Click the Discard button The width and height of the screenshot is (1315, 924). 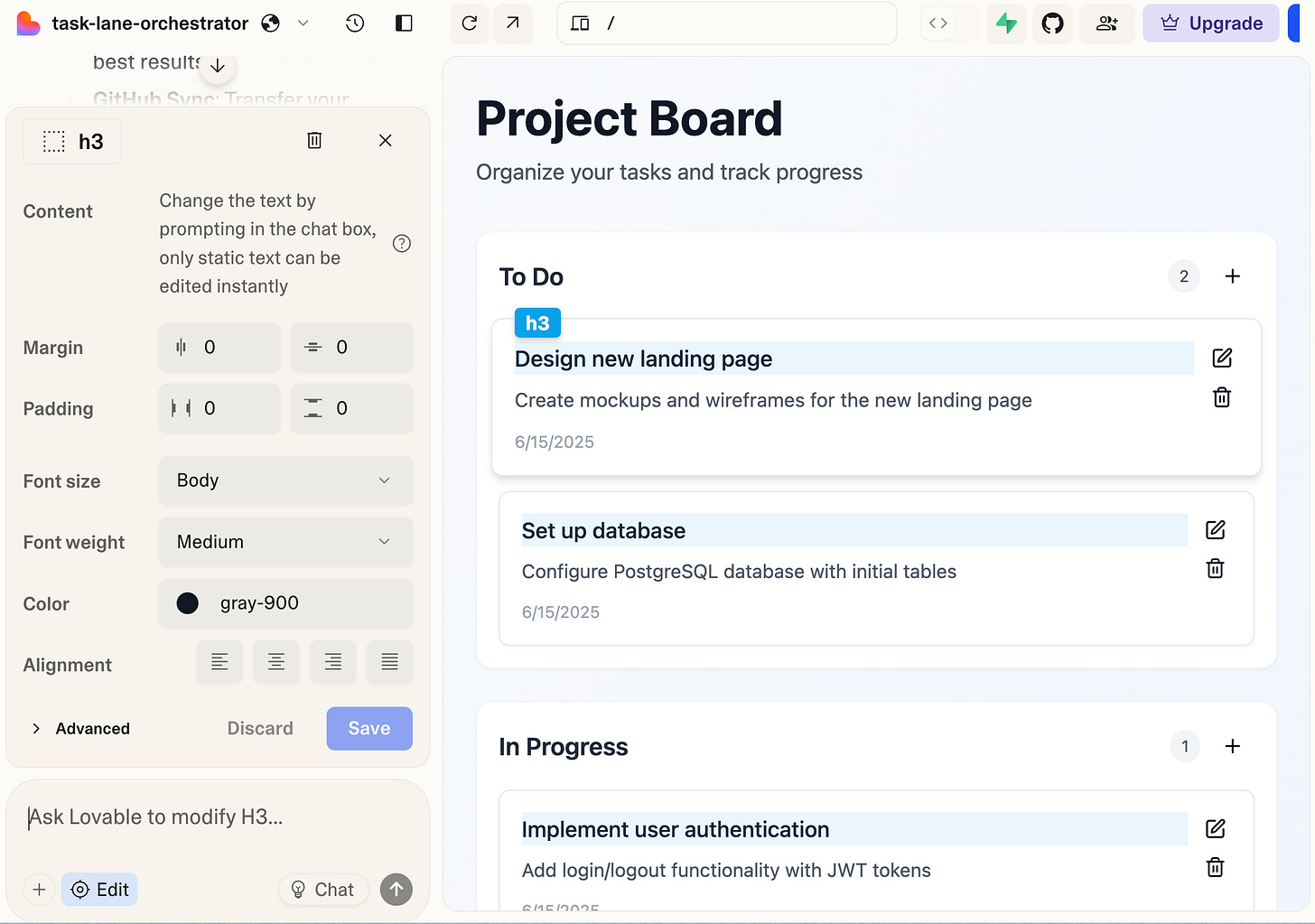point(260,729)
